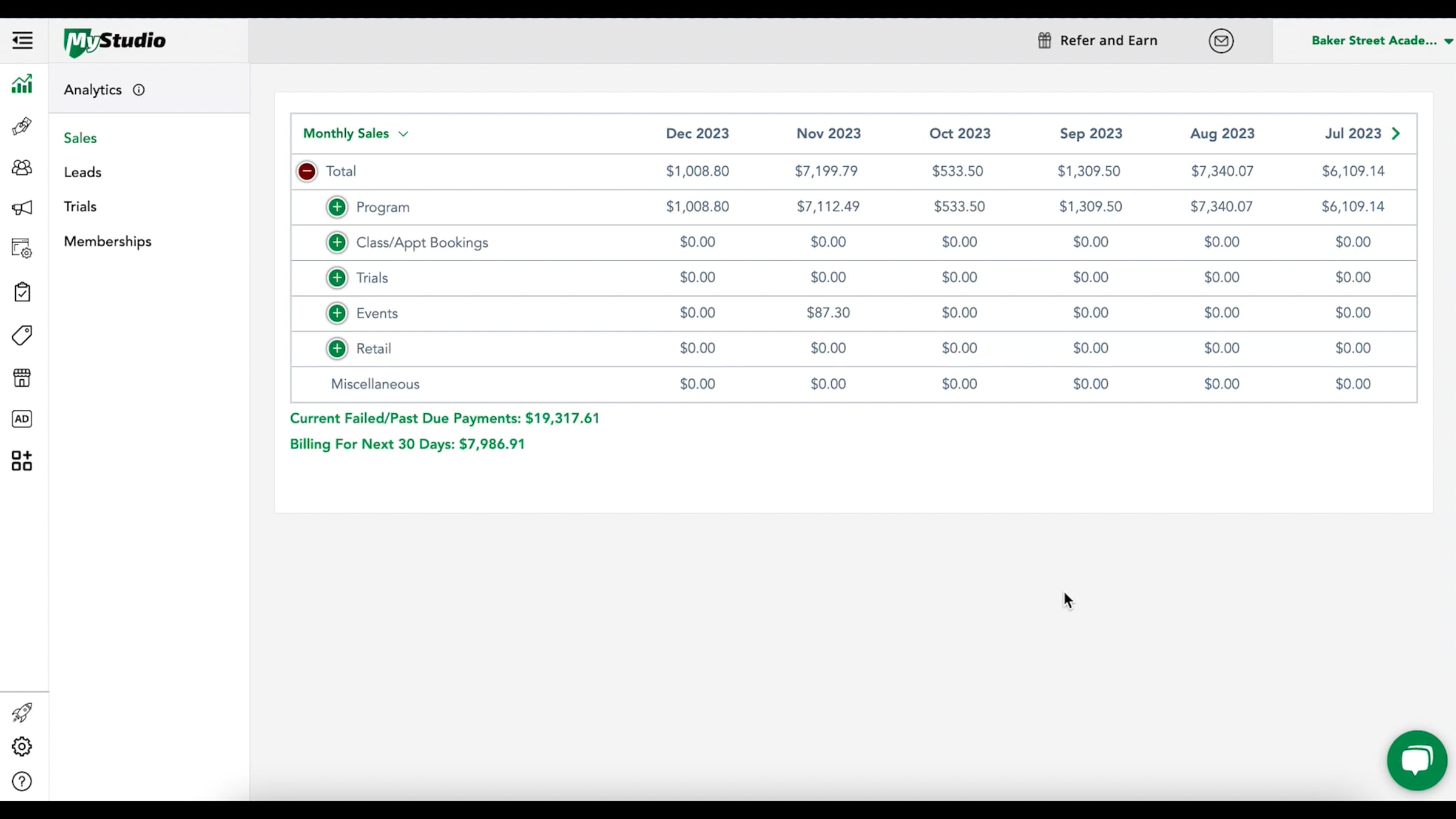Click Billing For Next 30 Days text
The image size is (1456, 819).
[407, 444]
